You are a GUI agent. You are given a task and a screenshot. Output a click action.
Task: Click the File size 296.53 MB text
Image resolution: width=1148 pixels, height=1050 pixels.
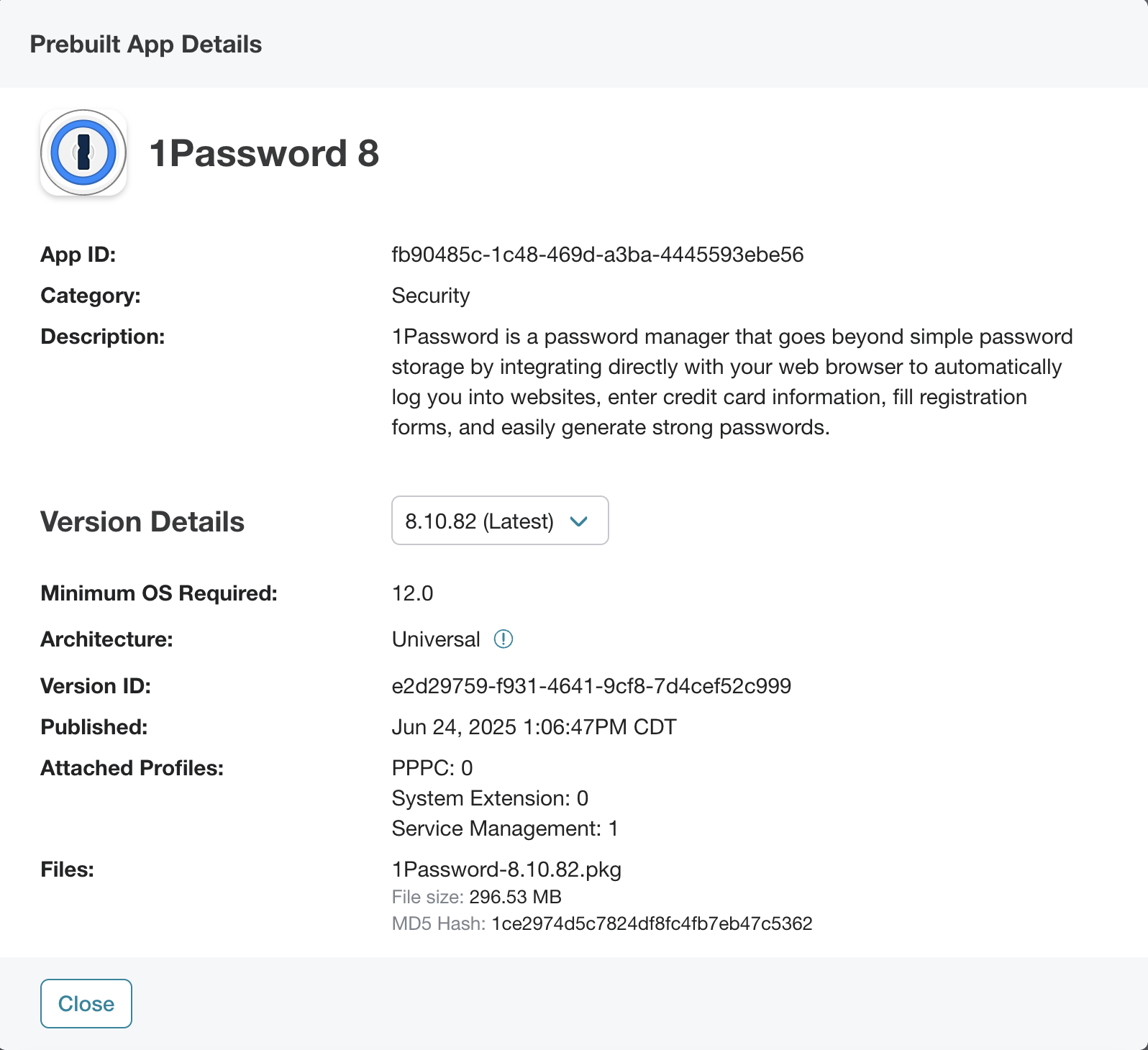tap(477, 897)
